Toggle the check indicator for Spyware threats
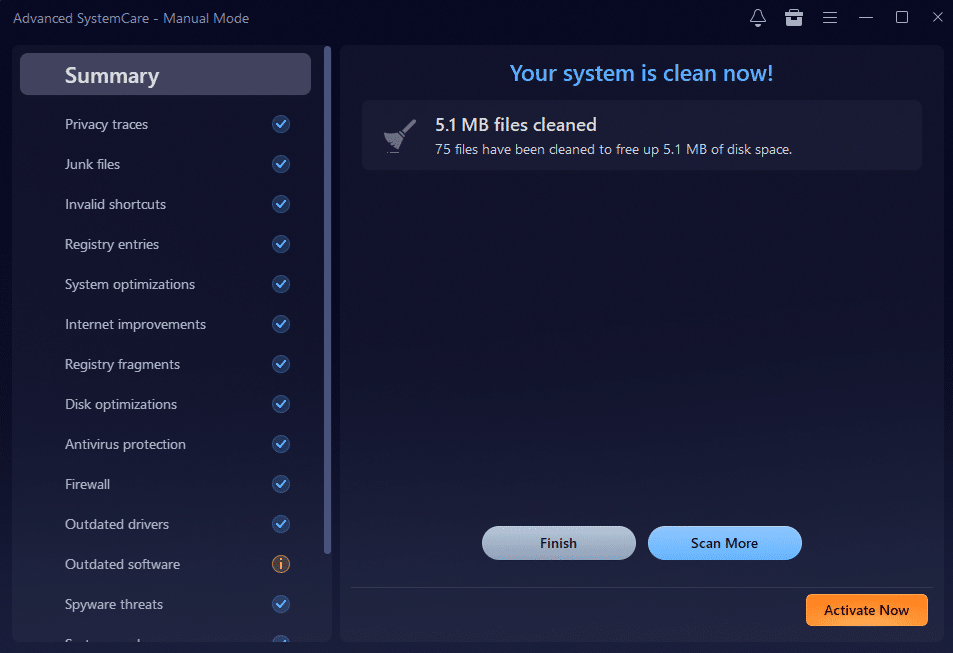Viewport: 953px width, 653px height. point(281,604)
